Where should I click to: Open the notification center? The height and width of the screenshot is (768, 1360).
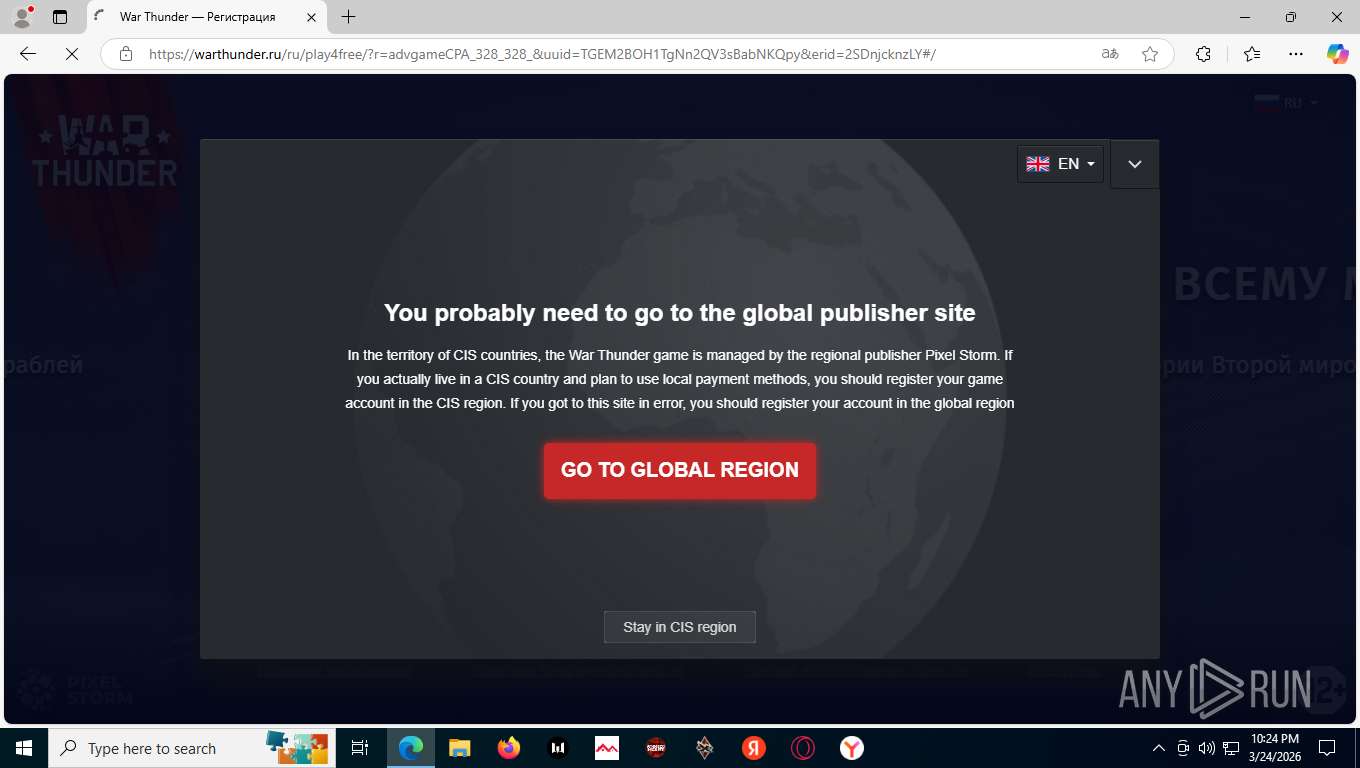pyautogui.click(x=1327, y=748)
